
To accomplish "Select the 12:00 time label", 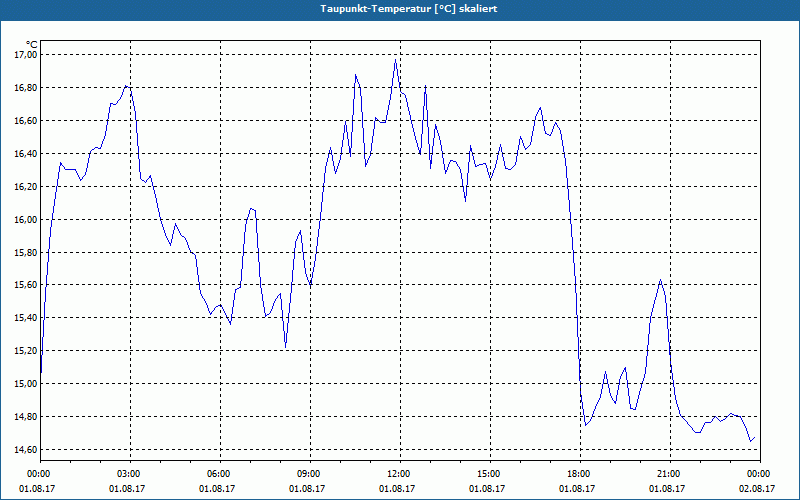I will [x=400, y=474].
